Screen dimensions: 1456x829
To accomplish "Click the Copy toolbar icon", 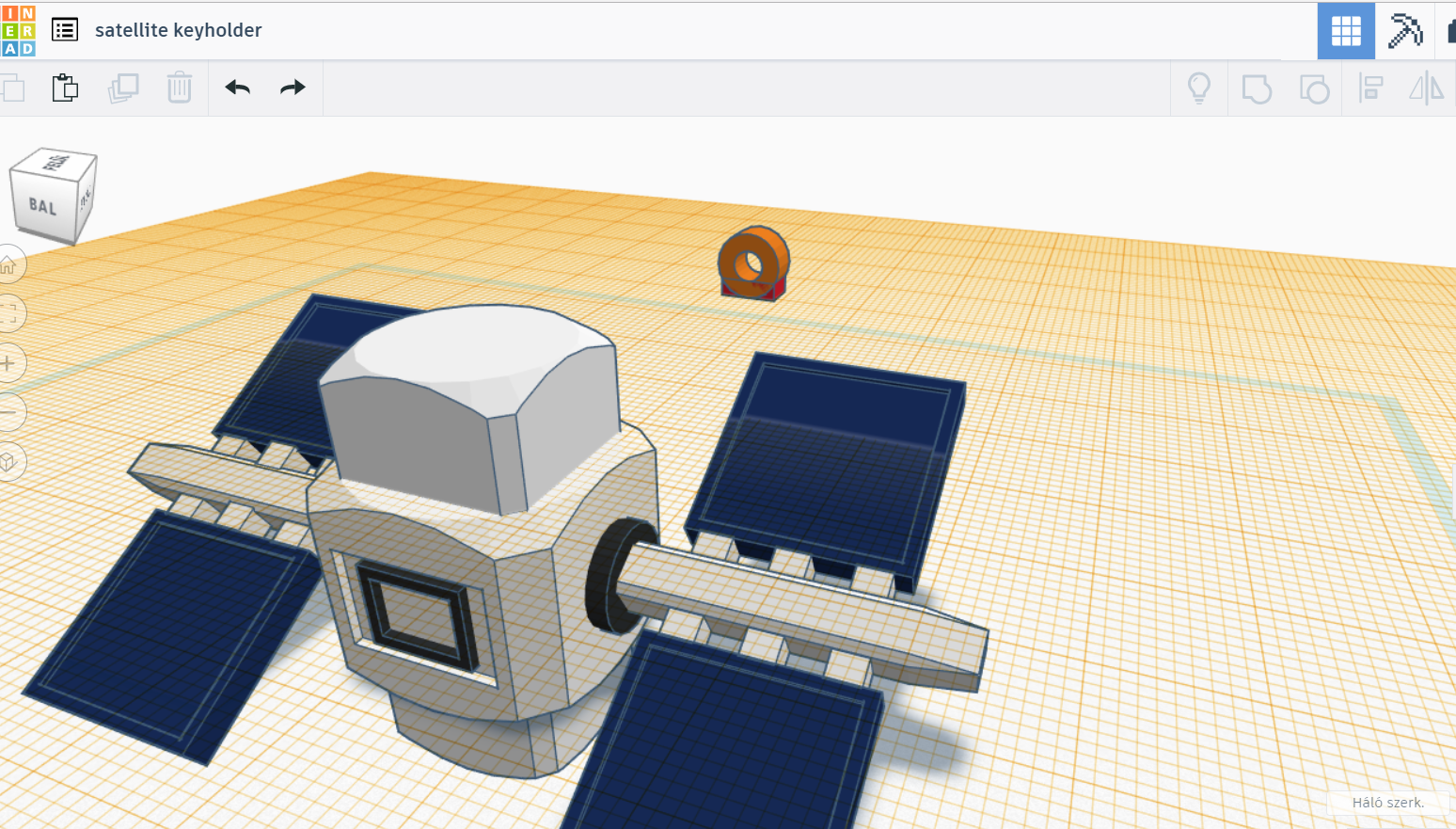I will 12,88.
